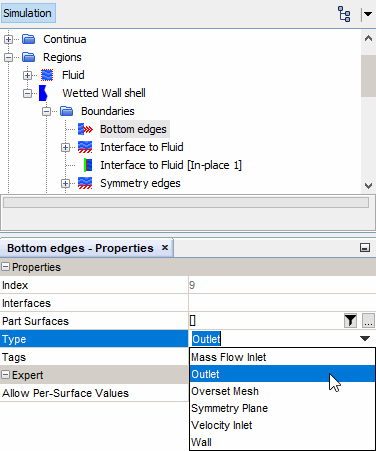
Task: Click the Wetted Wall shell region icon
Action: point(43,93)
